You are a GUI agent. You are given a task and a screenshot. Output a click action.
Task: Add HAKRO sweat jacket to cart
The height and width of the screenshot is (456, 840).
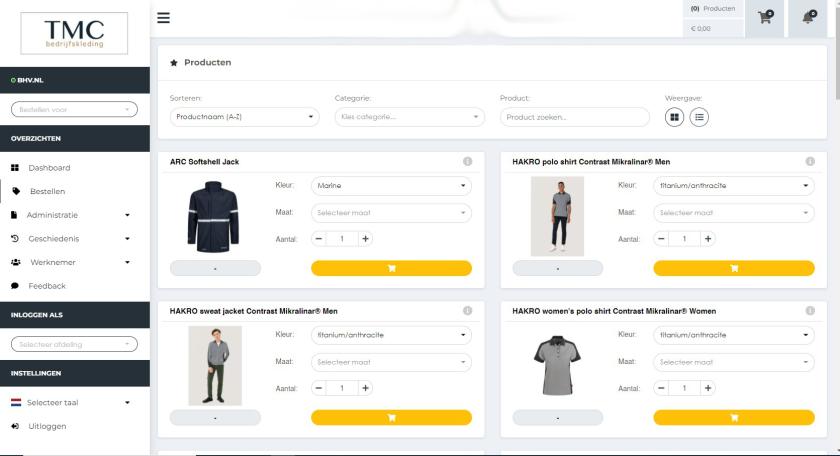click(392, 417)
